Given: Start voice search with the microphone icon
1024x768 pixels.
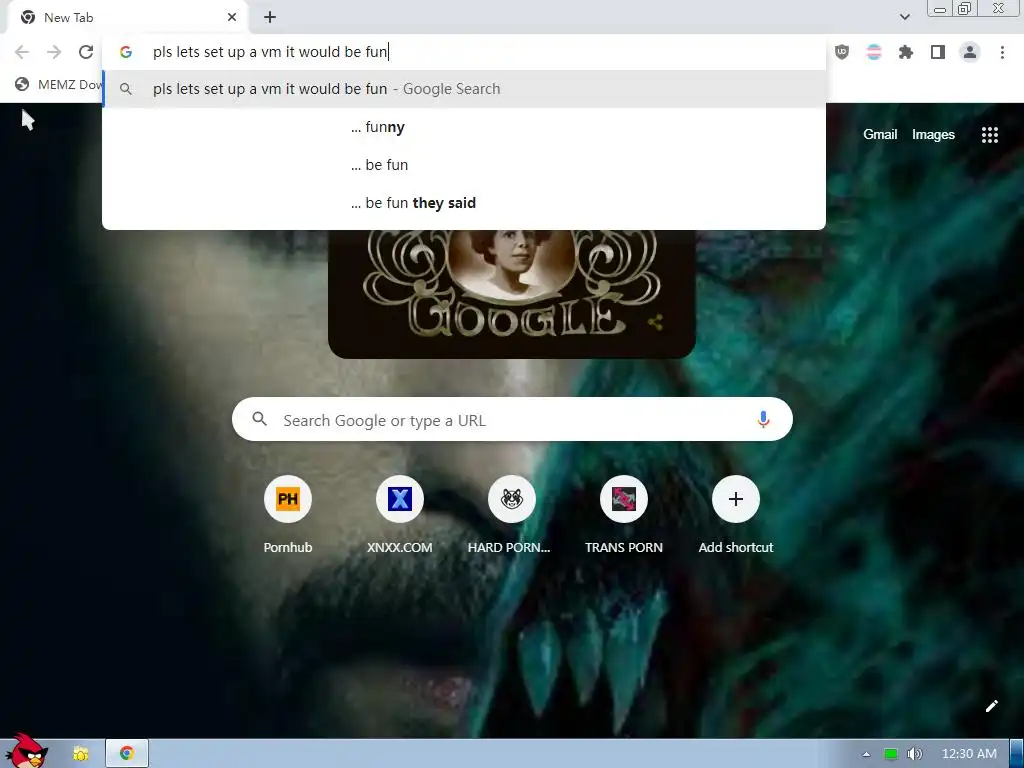Looking at the screenshot, I should pos(763,419).
